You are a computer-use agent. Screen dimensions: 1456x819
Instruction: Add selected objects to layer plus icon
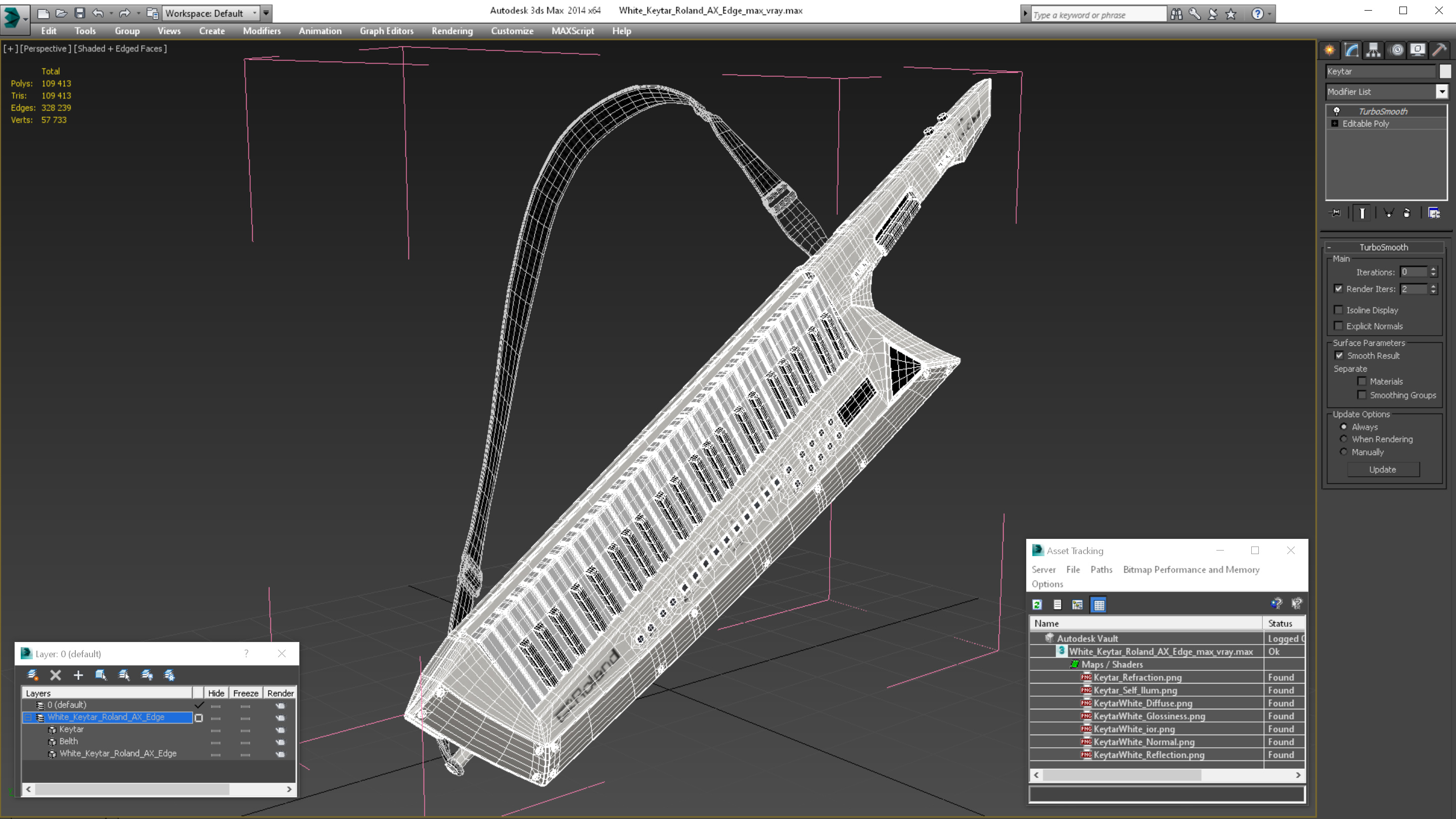pyautogui.click(x=78, y=675)
